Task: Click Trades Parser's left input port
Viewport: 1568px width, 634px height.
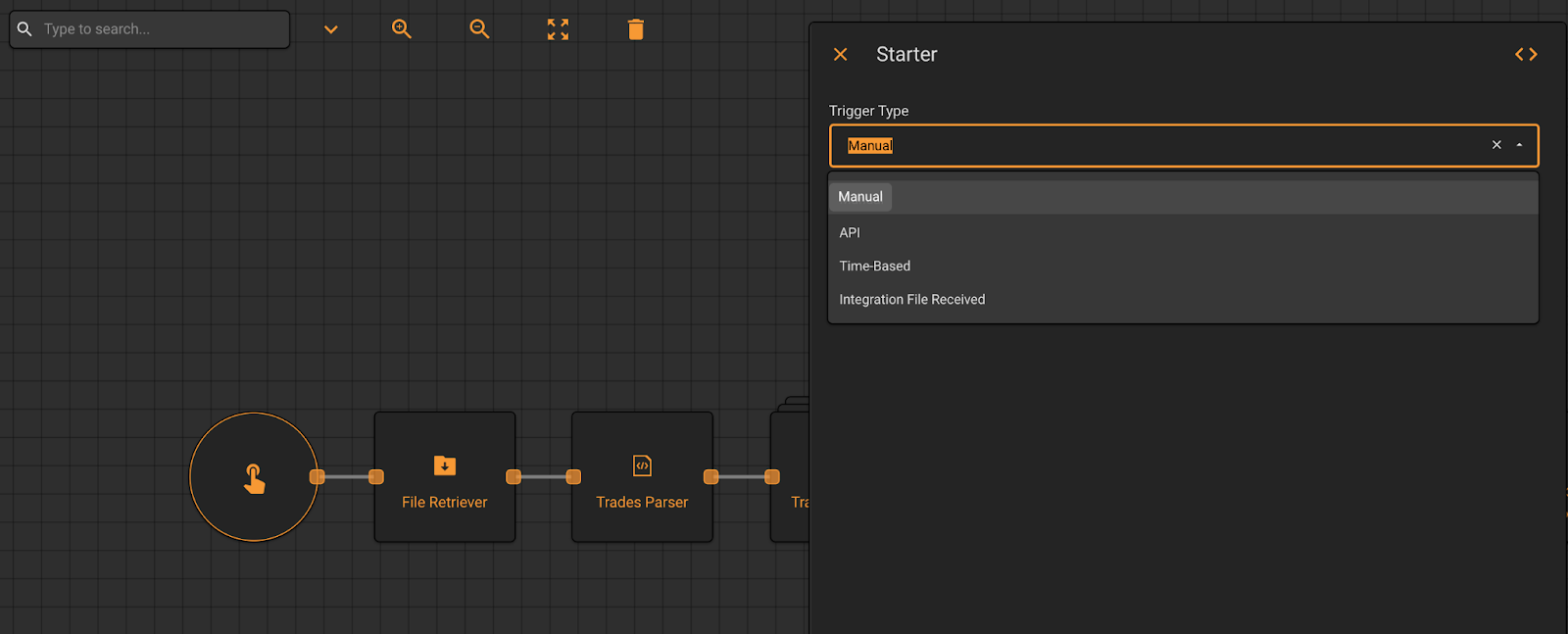Action: (x=573, y=477)
